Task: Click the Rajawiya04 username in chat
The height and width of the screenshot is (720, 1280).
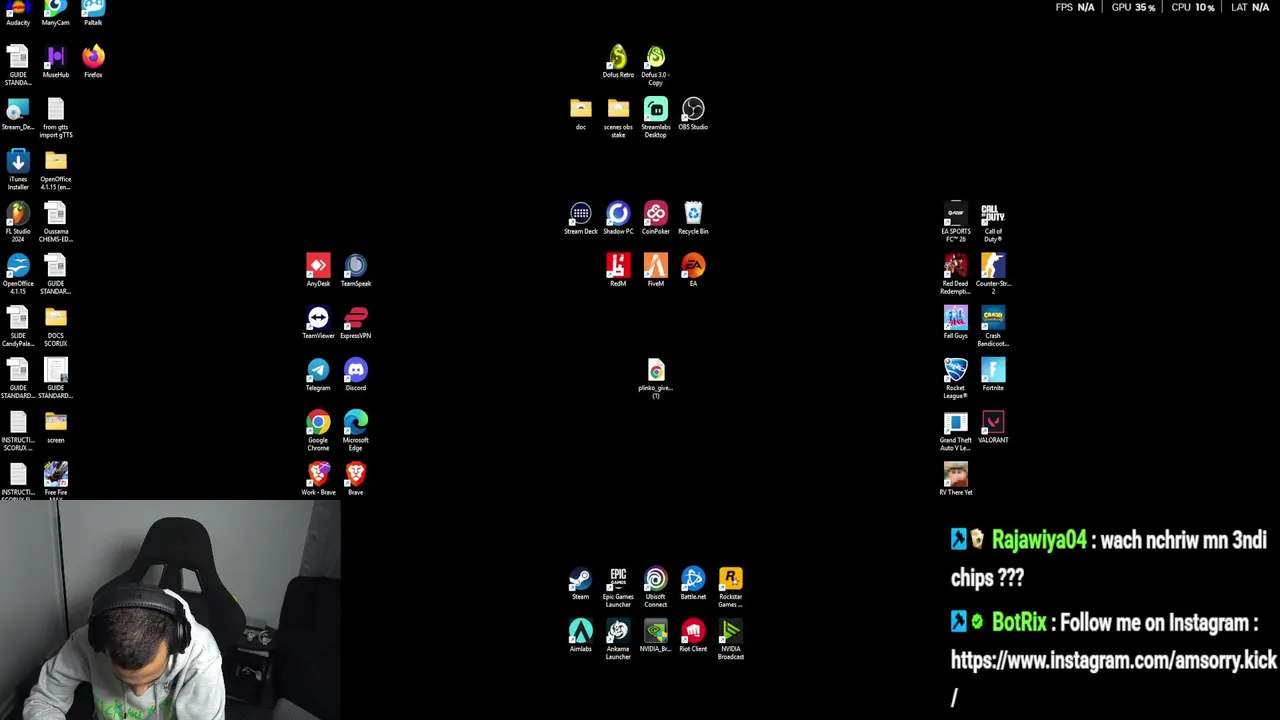Action: click(x=1039, y=541)
